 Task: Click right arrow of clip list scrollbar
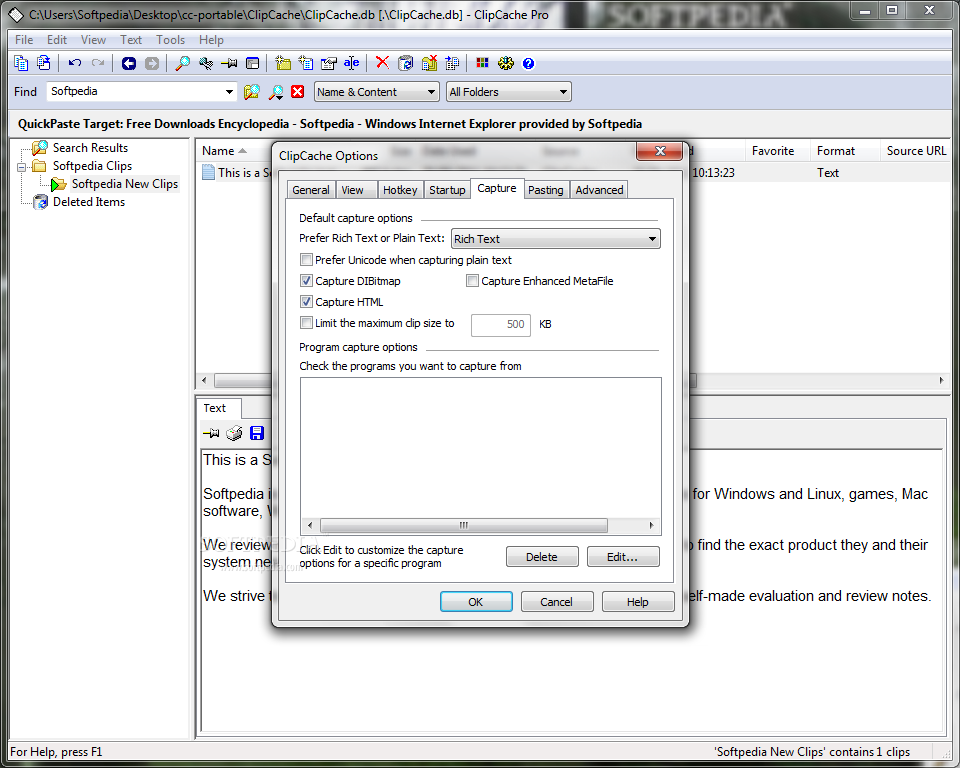tap(942, 380)
